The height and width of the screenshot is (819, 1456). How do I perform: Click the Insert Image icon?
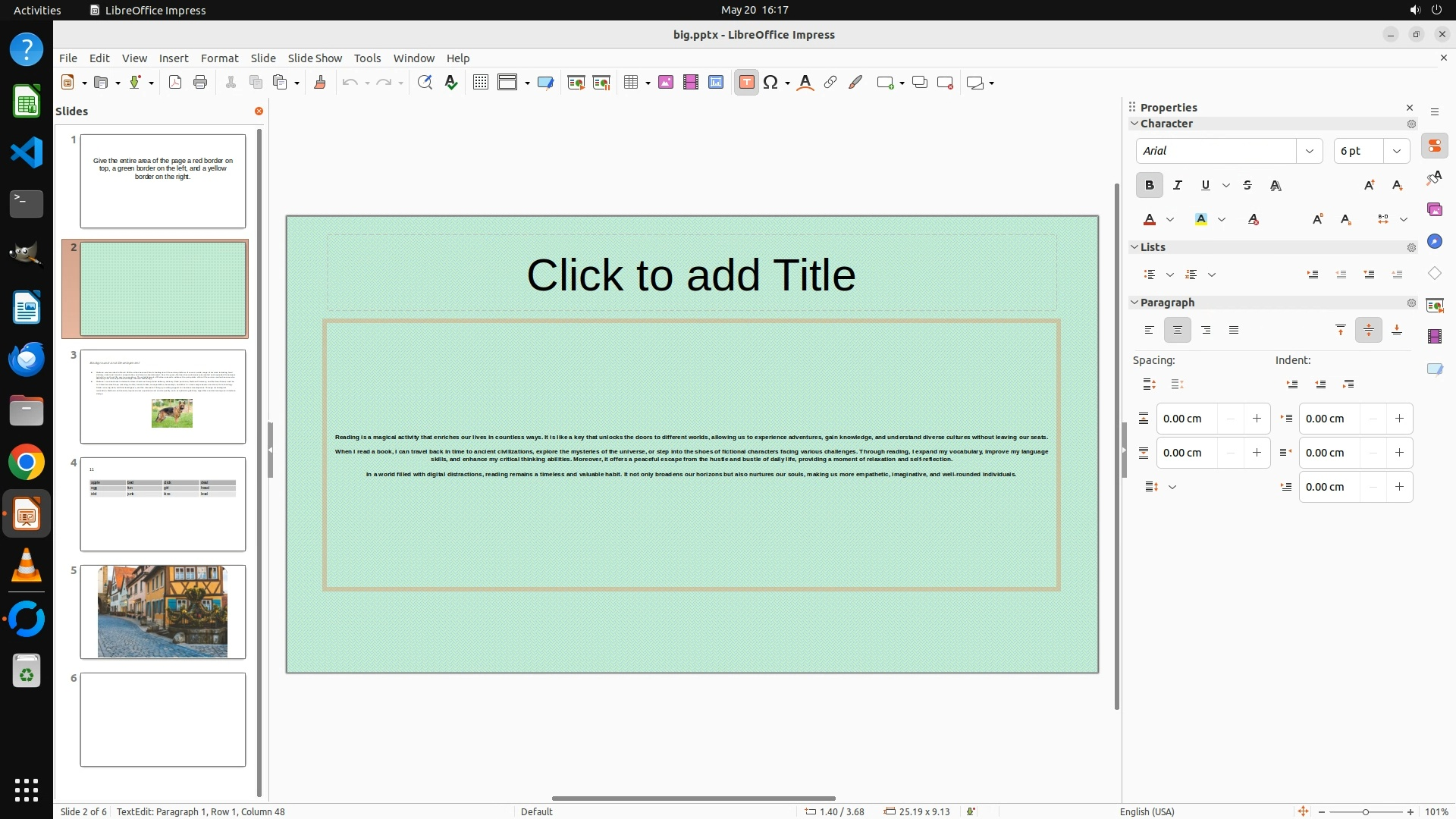[666, 83]
